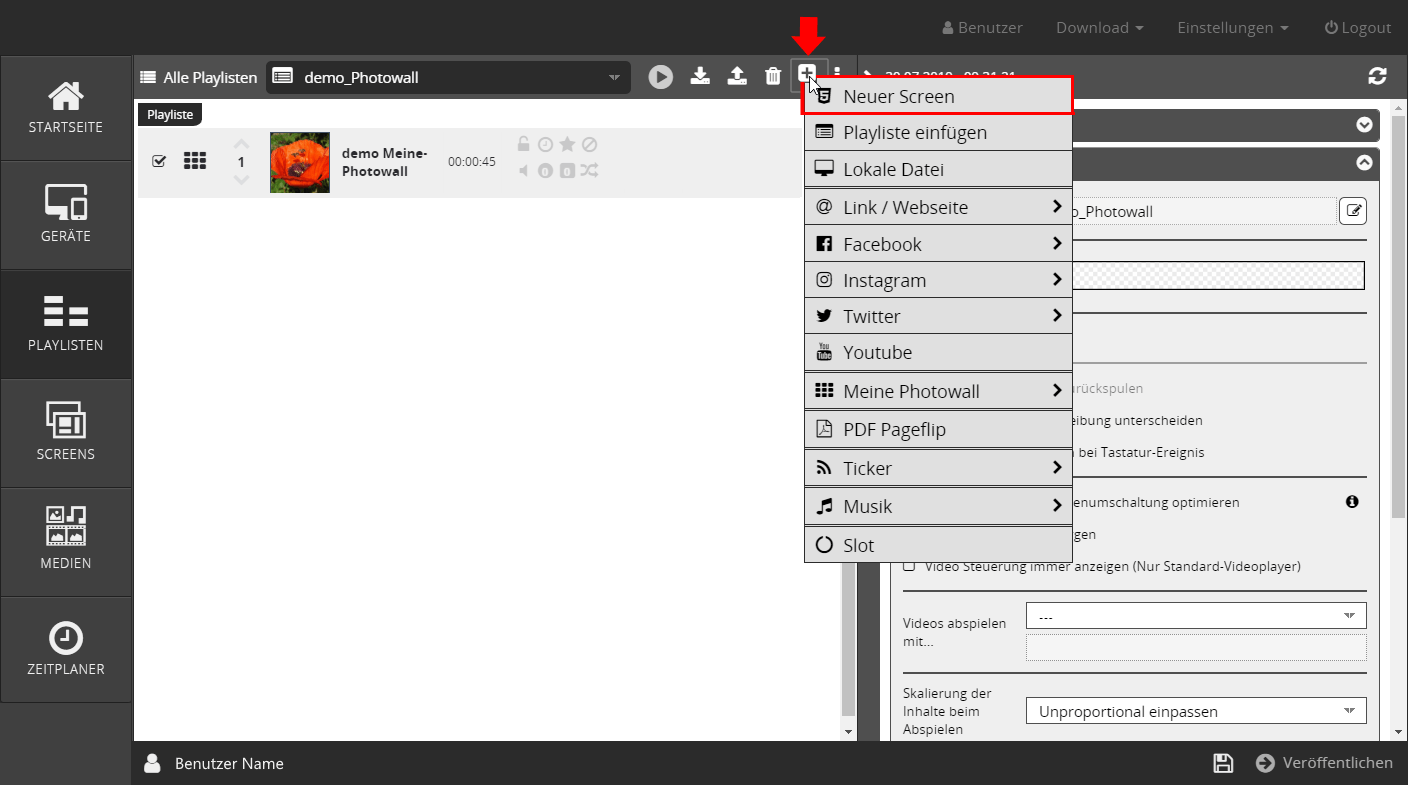This screenshot has width=1408, height=785.
Task: Click the edit playlist name icon
Action: (1352, 211)
